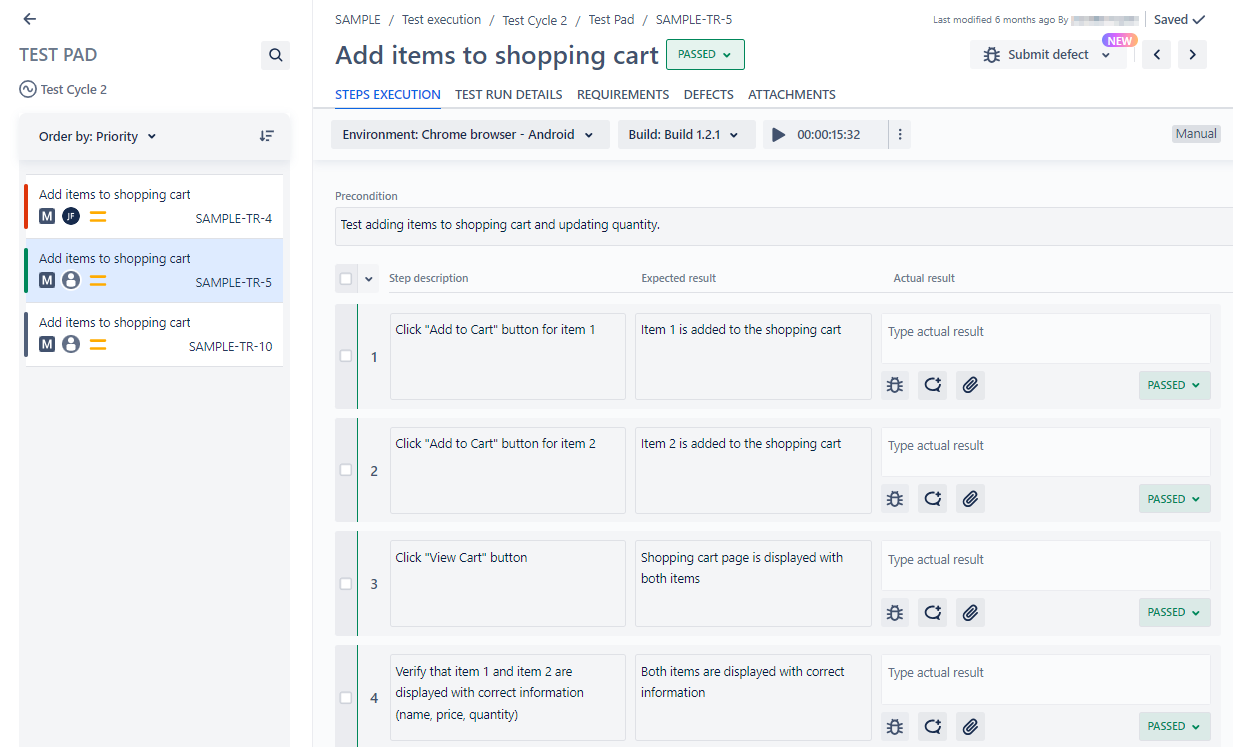Click the re-run icon for step 3
The image size is (1233, 747).
[932, 613]
